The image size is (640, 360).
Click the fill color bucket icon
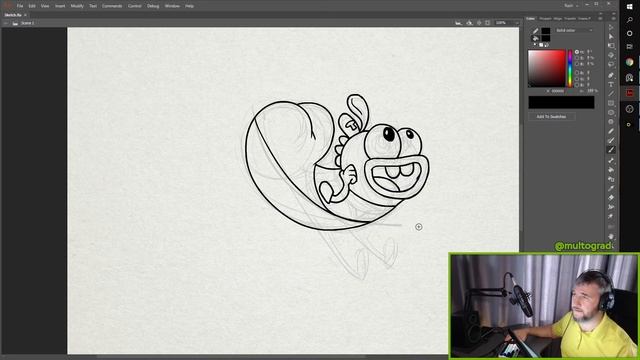point(536,38)
